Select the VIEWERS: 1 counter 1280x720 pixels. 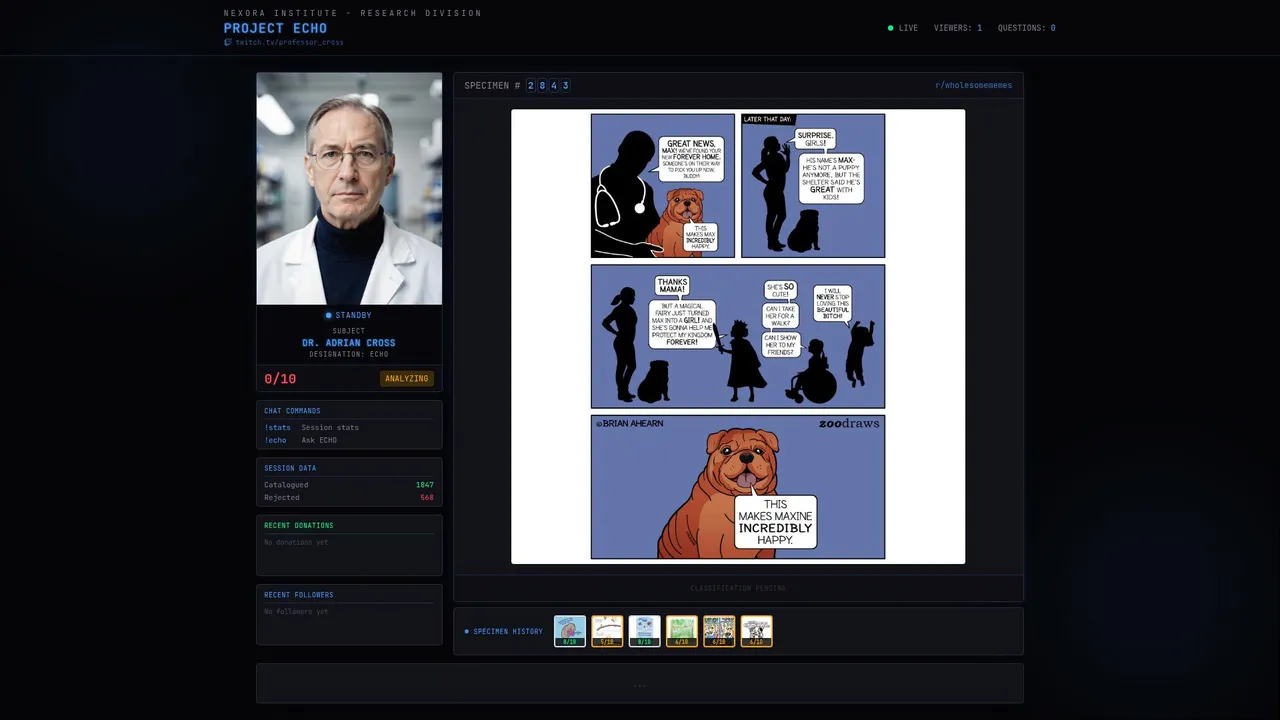[958, 28]
